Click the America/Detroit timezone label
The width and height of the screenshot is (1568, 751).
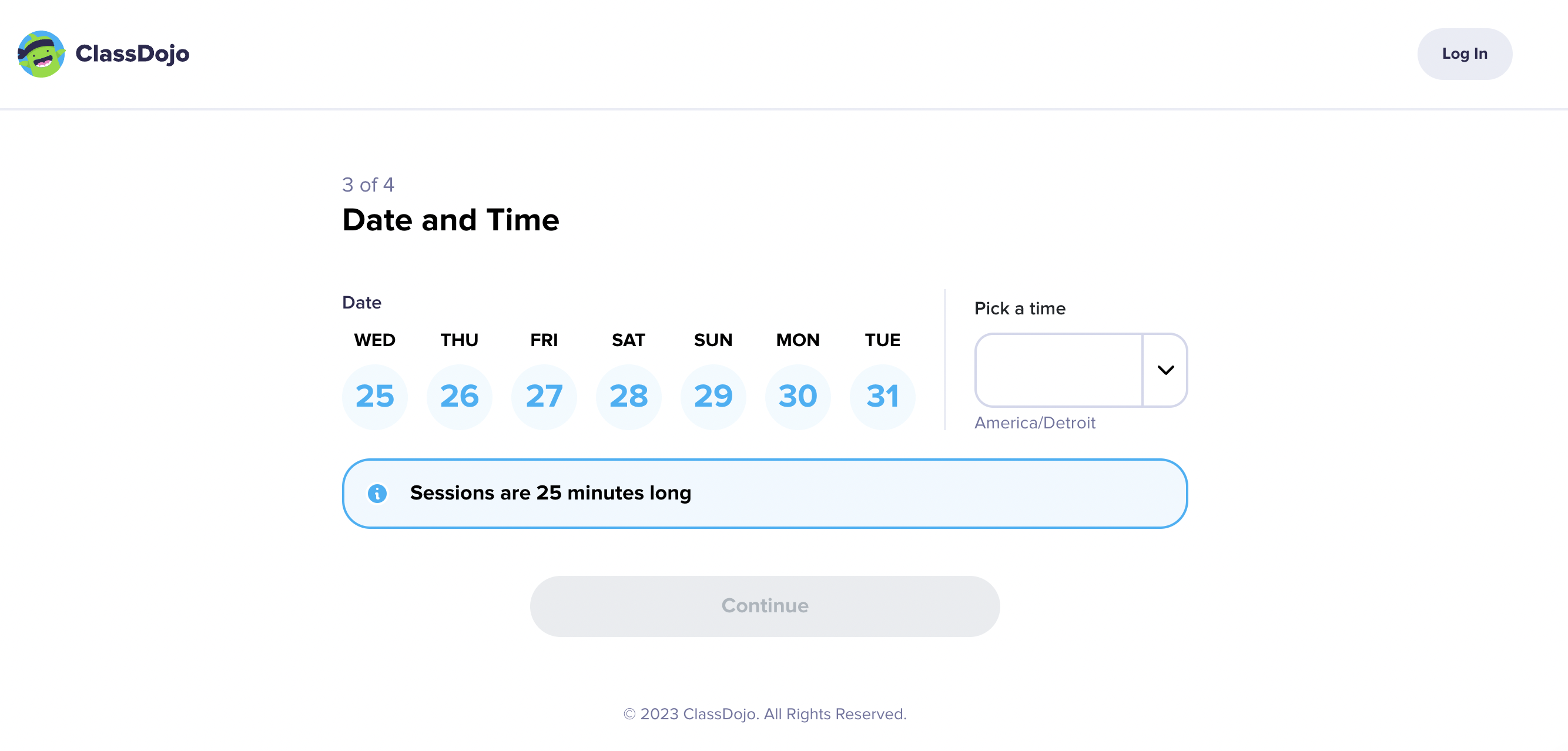coord(1035,423)
